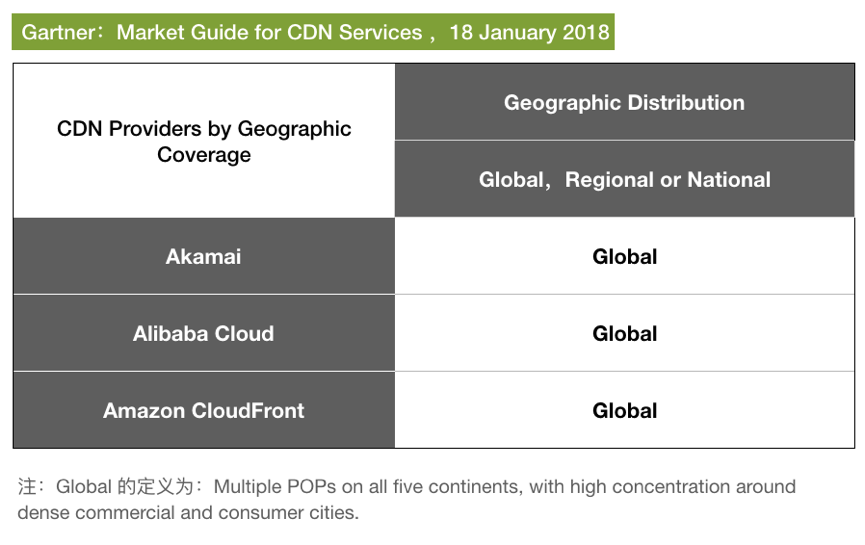
Task: Click the Market Guide for CDN Services text
Action: coord(269,32)
